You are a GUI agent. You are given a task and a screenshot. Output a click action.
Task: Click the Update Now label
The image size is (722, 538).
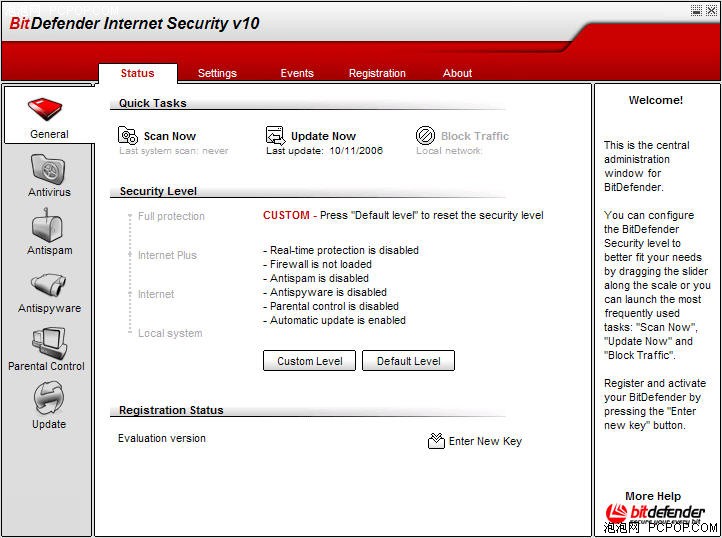pos(323,136)
